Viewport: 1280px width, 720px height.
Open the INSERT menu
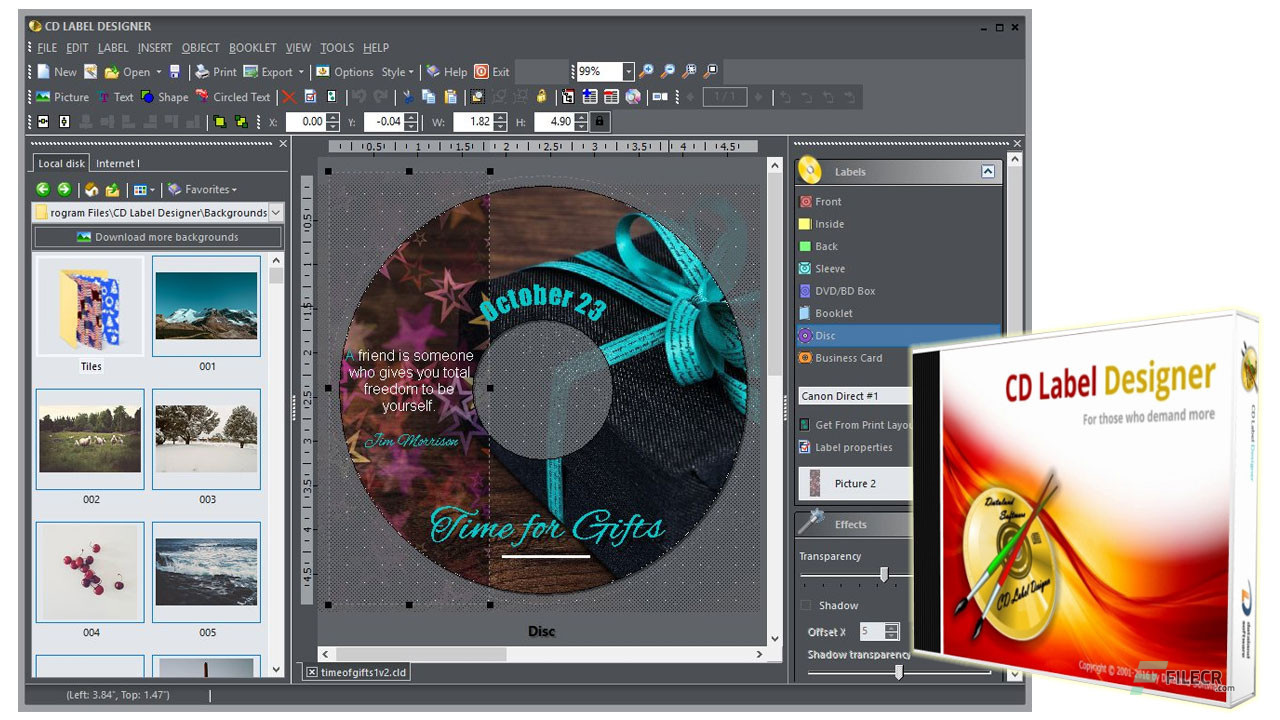pos(155,48)
